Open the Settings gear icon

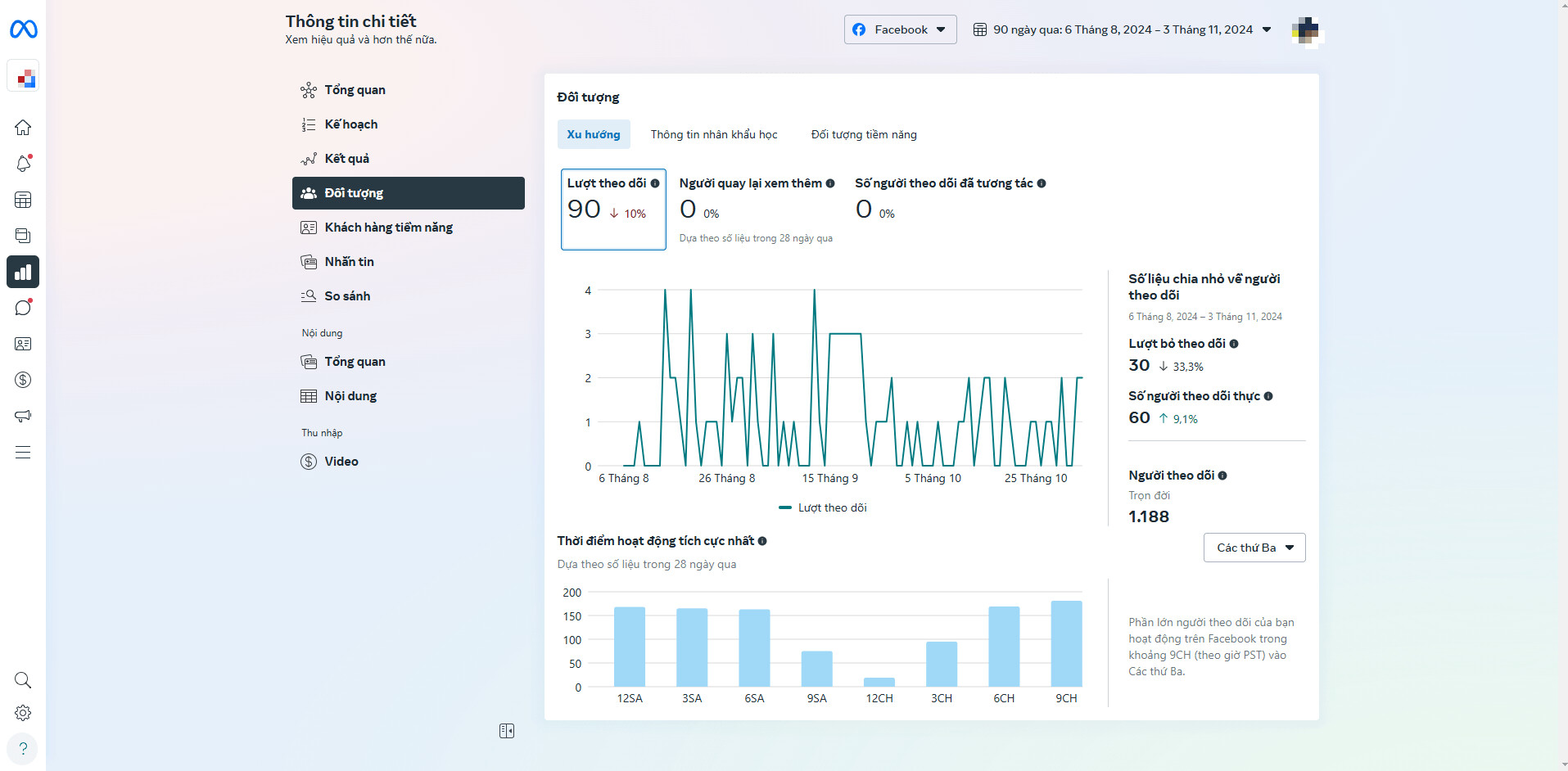pyautogui.click(x=23, y=713)
